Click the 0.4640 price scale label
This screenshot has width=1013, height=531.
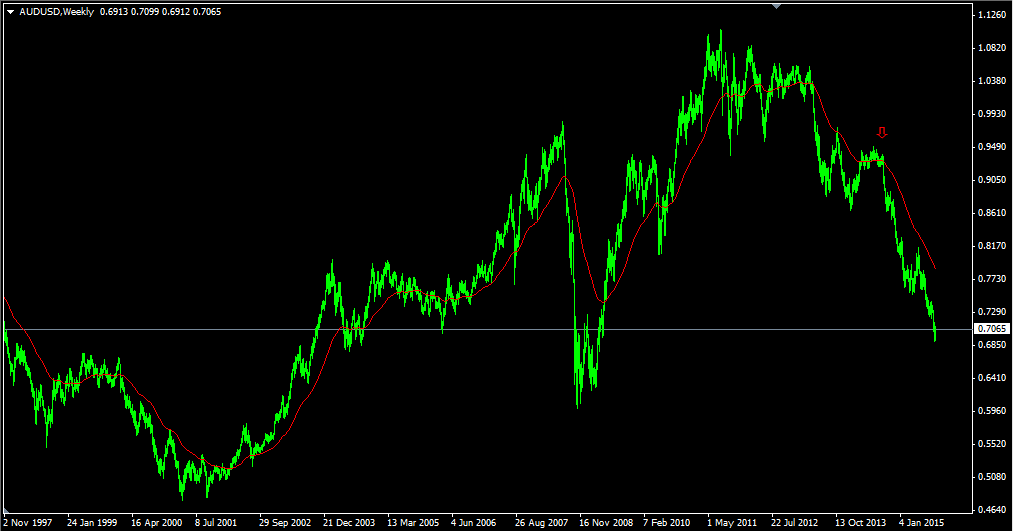tap(992, 510)
